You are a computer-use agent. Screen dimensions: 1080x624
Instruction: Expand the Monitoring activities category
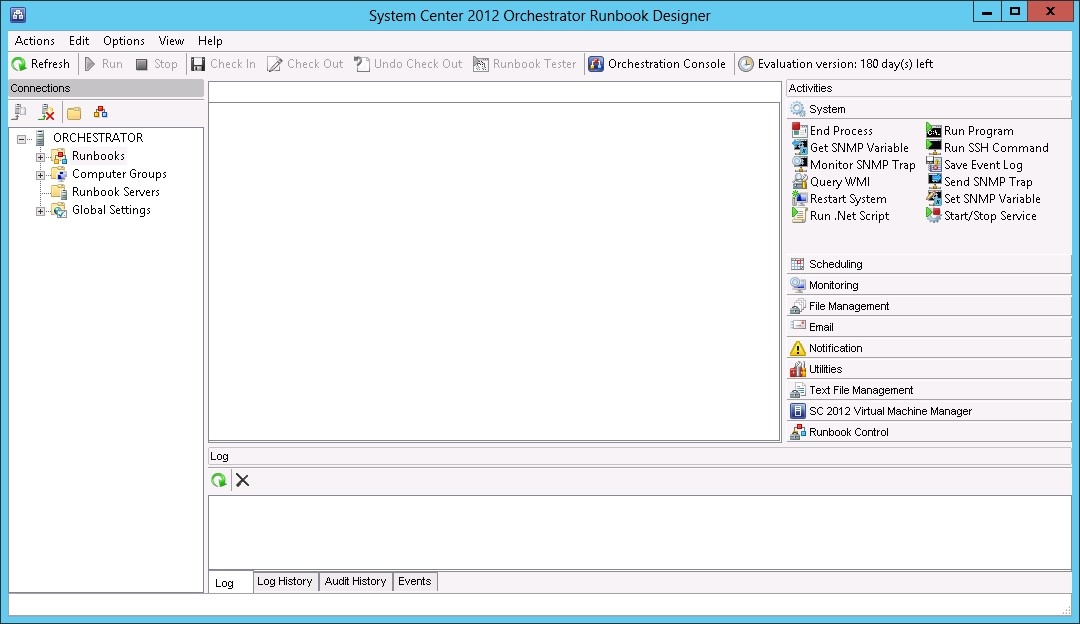tap(928, 285)
